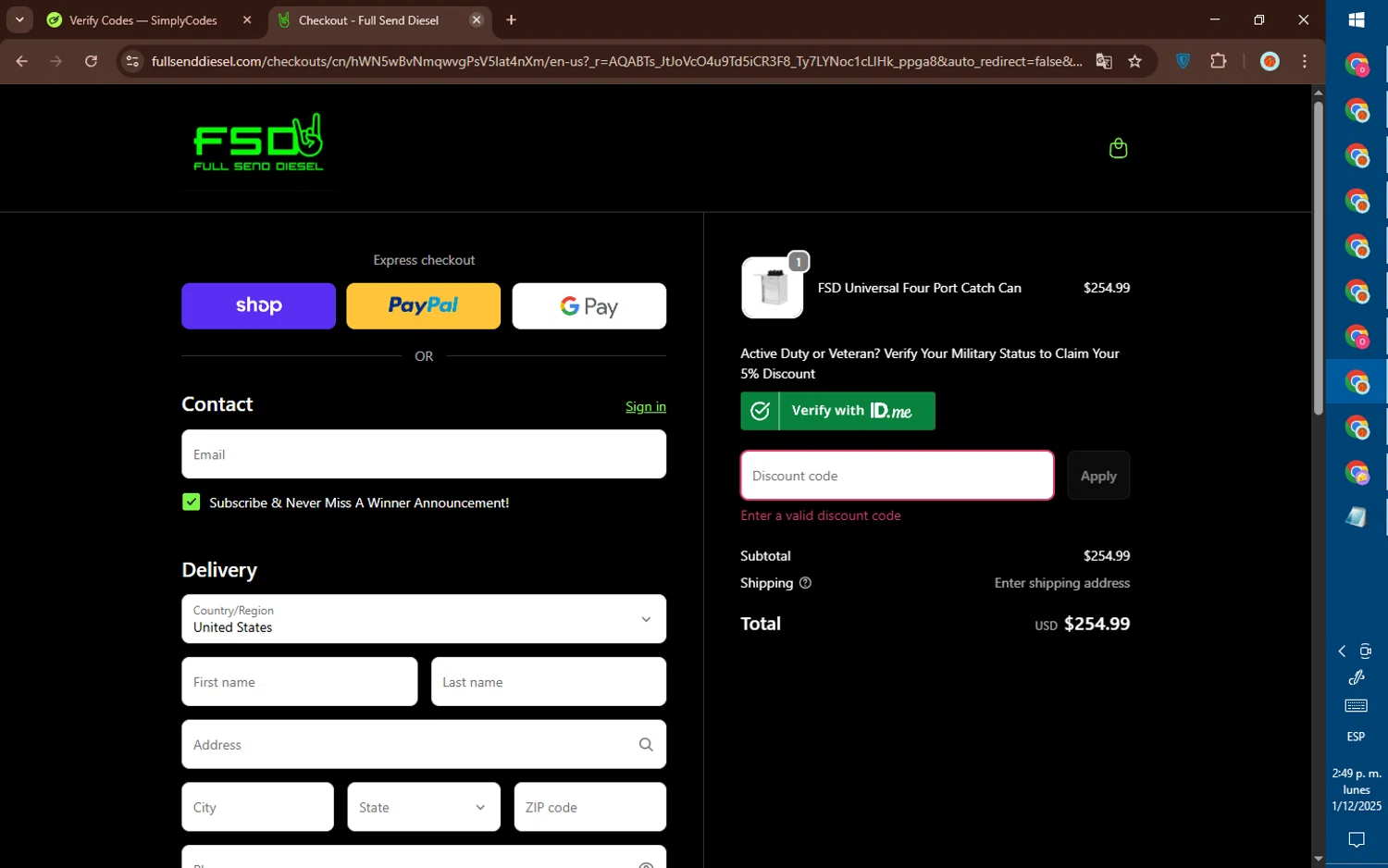Open the State dropdown
The width and height of the screenshot is (1388, 868).
coord(424,807)
